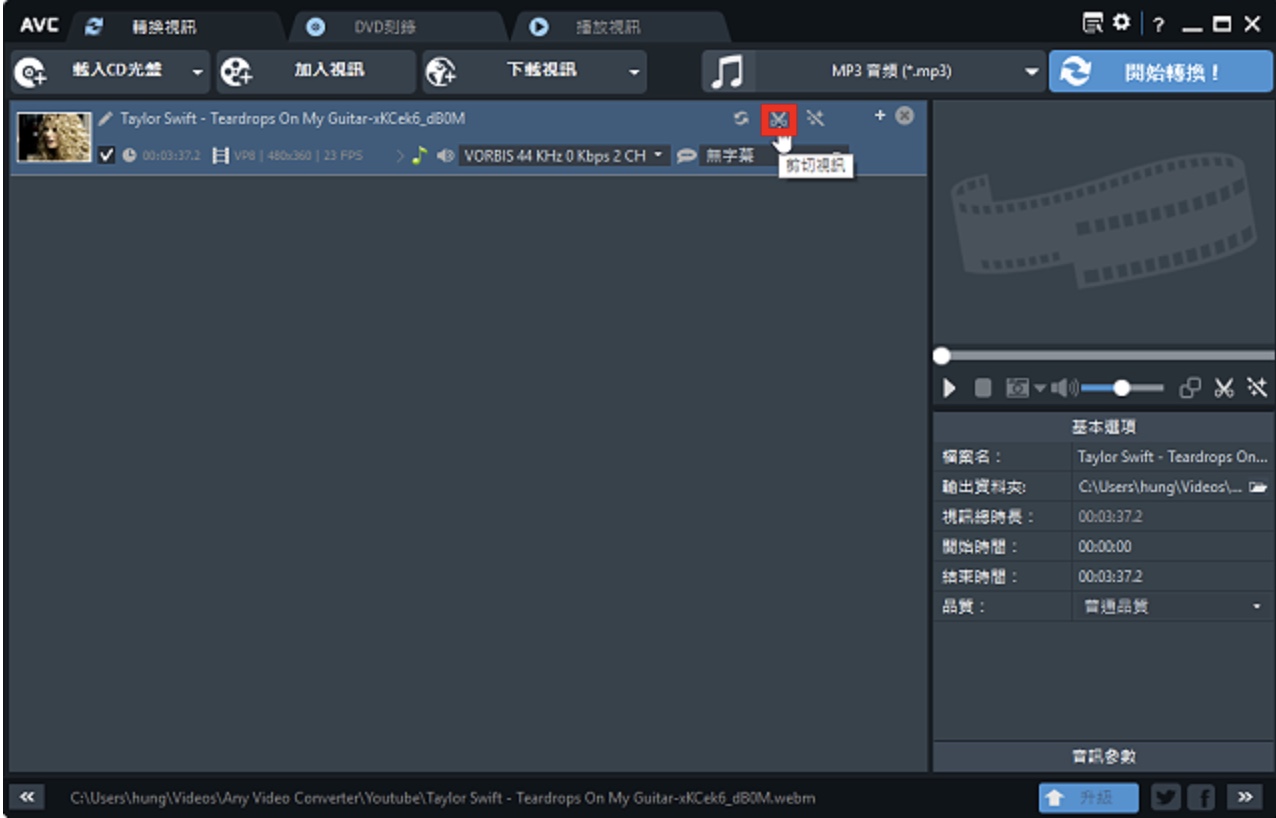
Task: Open the snapshot options arrow beside the camera
Action: click(1040, 388)
